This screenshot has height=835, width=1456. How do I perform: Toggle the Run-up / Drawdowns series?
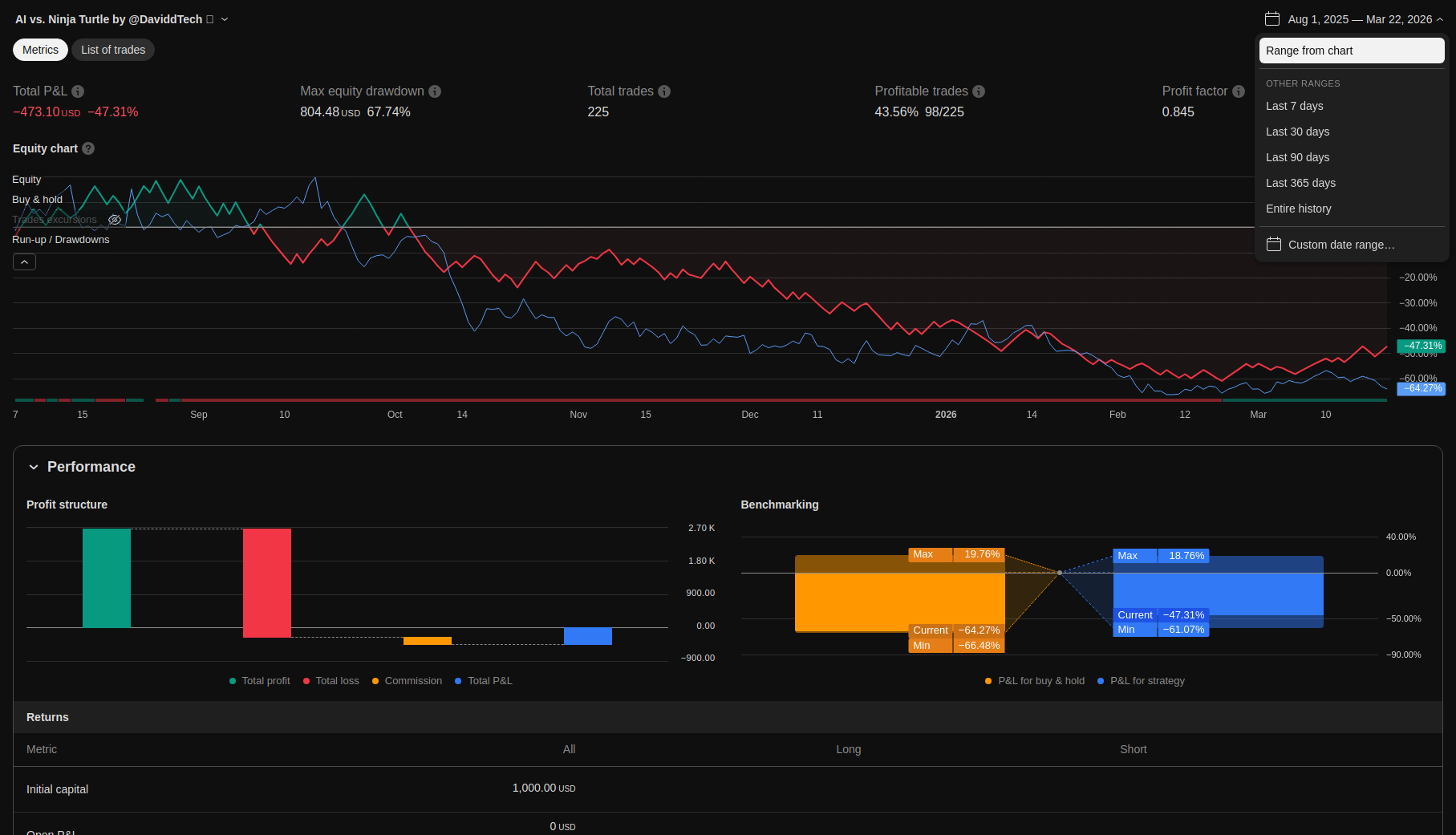click(61, 240)
